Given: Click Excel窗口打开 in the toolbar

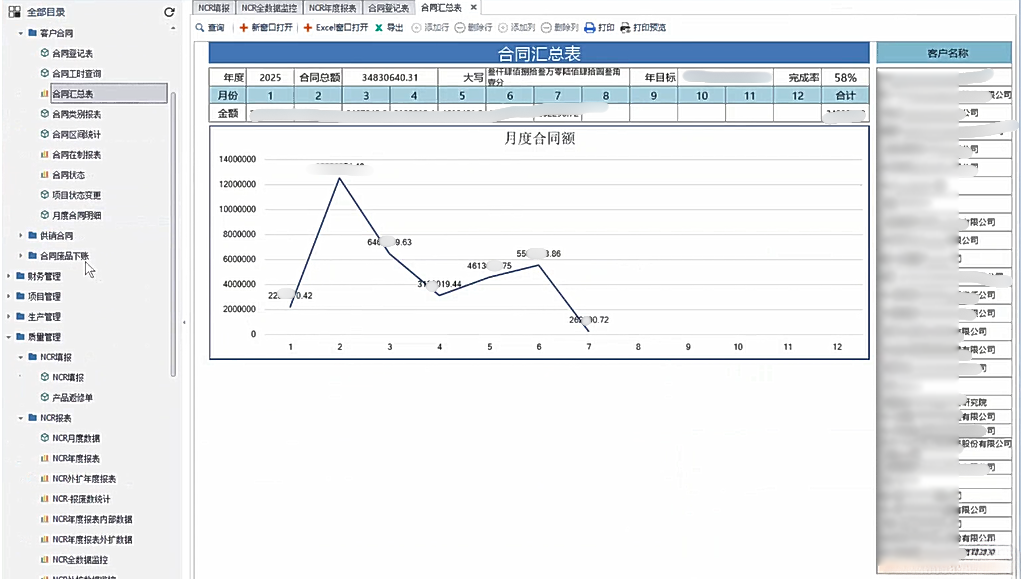Looking at the screenshot, I should click(335, 27).
